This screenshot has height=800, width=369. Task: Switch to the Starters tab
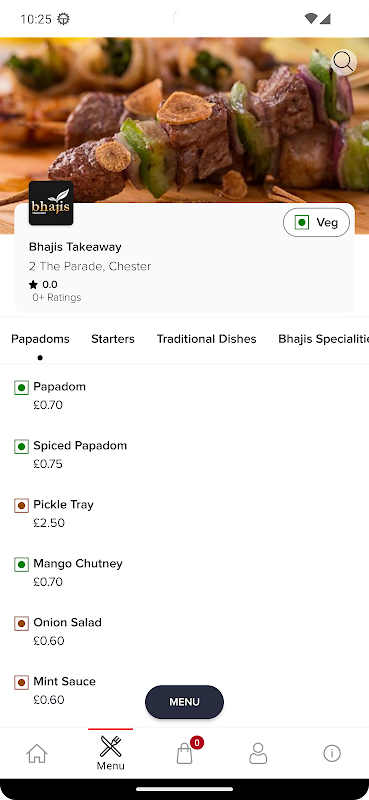point(113,339)
